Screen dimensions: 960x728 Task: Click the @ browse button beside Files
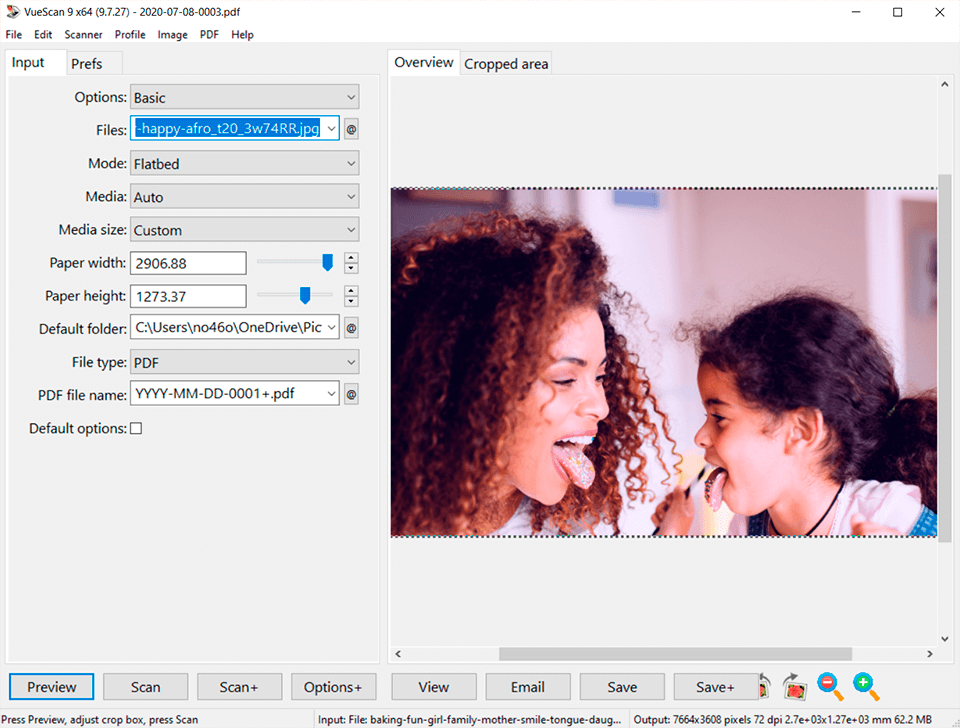pyautogui.click(x=351, y=129)
